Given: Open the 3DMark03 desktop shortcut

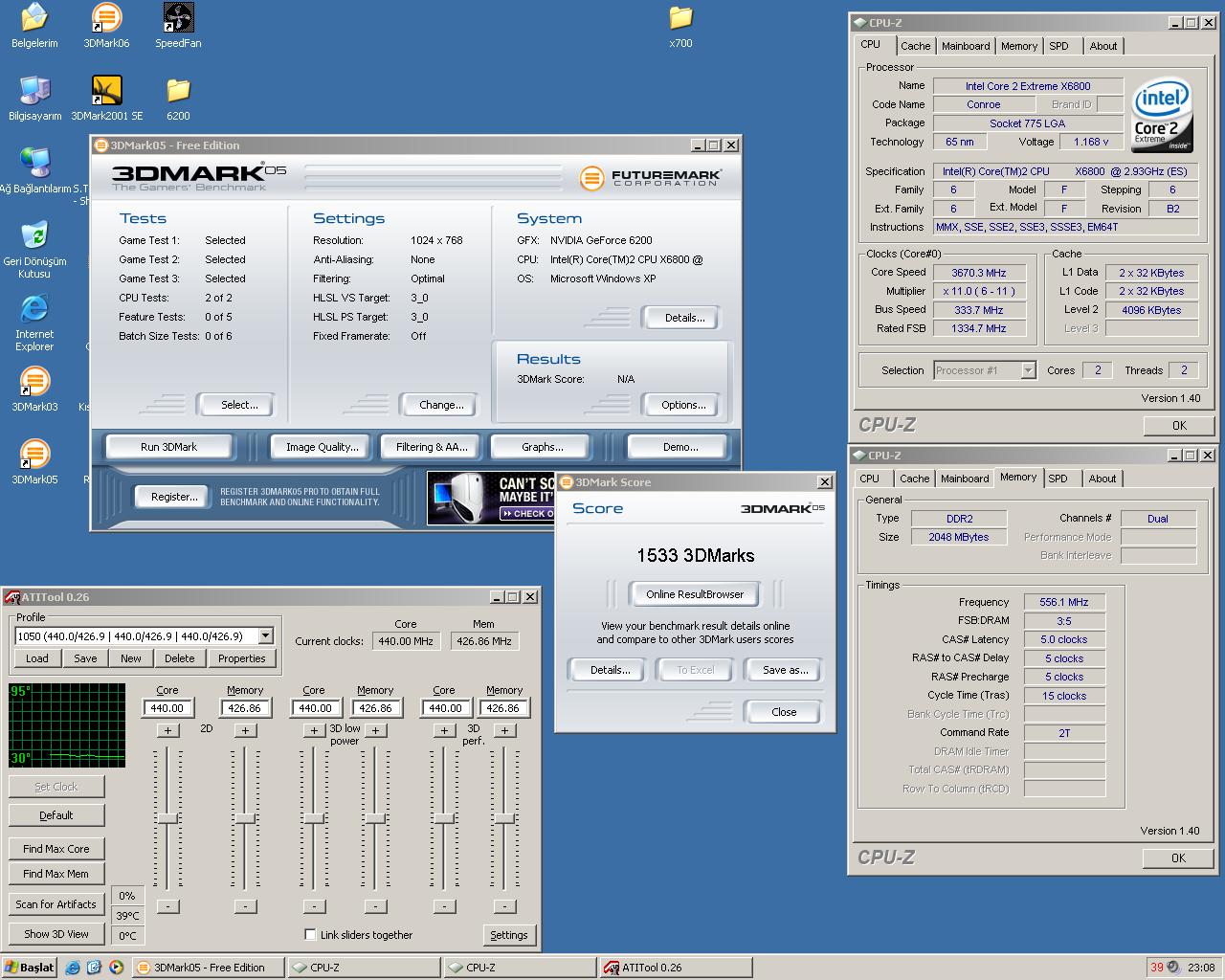Looking at the screenshot, I should click(34, 390).
